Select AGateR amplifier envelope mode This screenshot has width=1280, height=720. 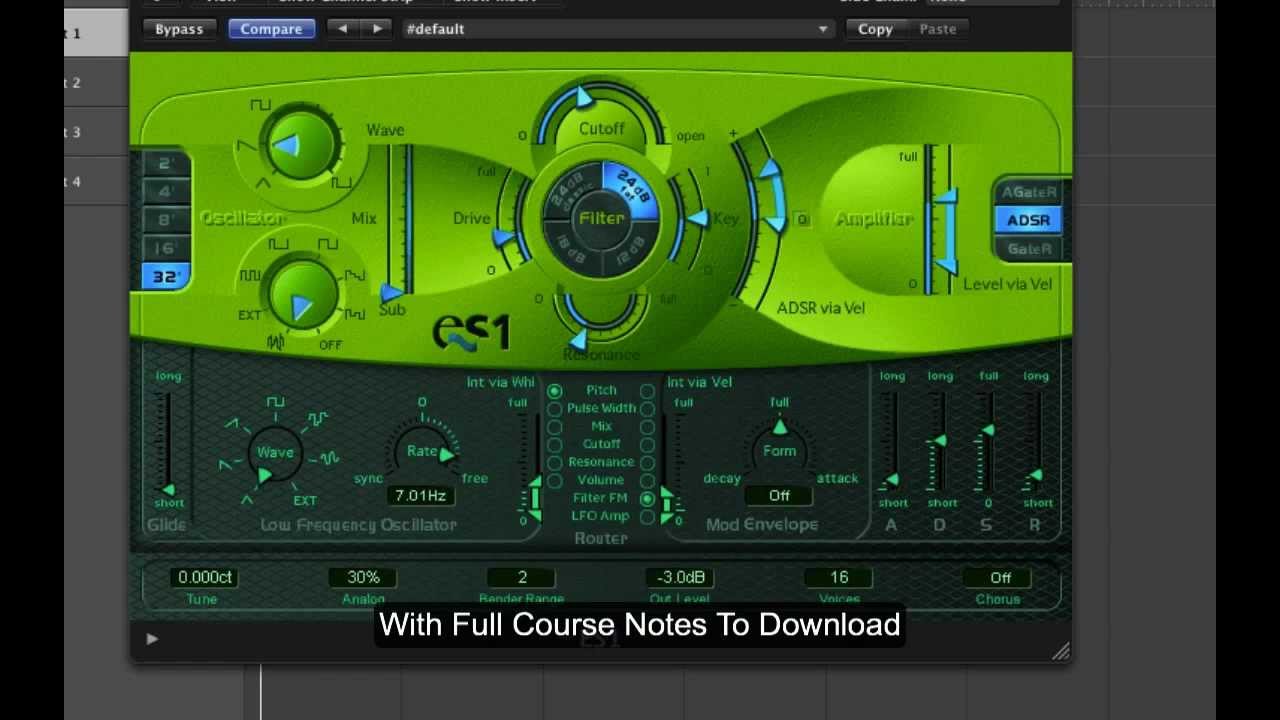coord(1029,192)
